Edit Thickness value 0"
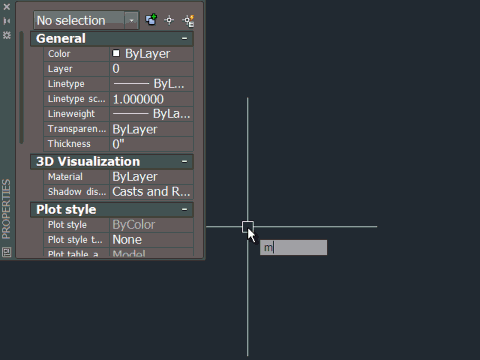This screenshot has width=480, height=360. click(152, 144)
